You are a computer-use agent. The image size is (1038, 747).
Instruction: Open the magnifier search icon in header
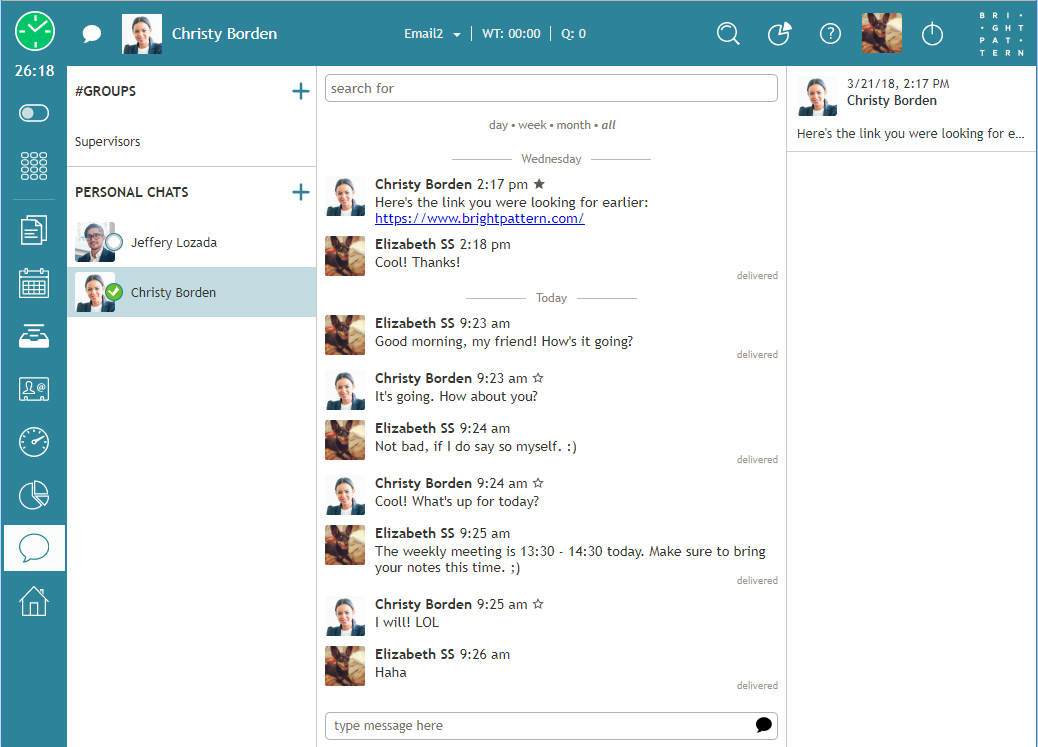728,33
